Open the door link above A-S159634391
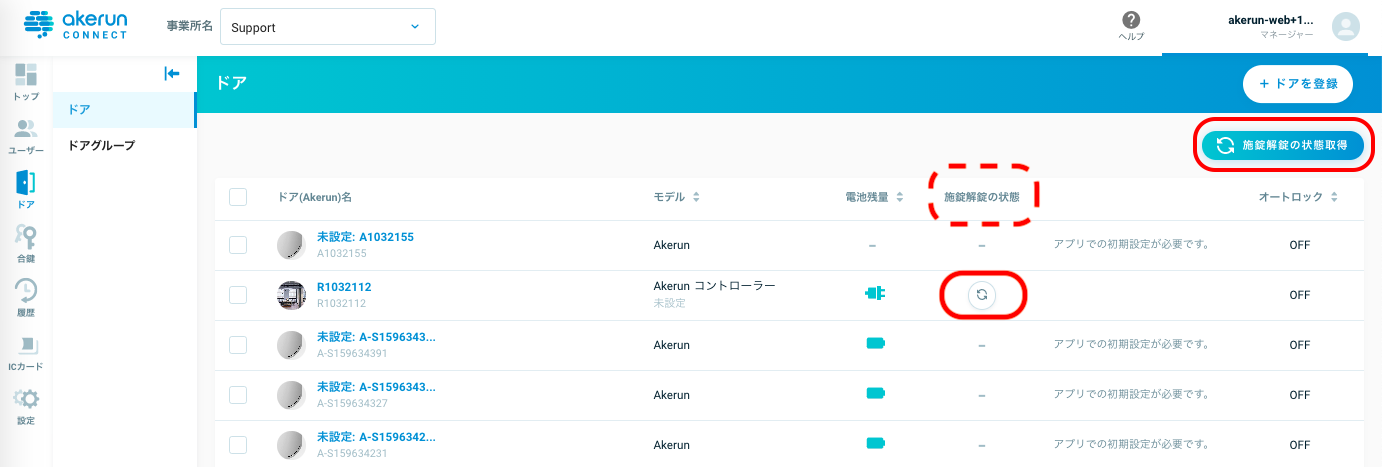Viewport: 1382px width, 467px height. (x=376, y=337)
